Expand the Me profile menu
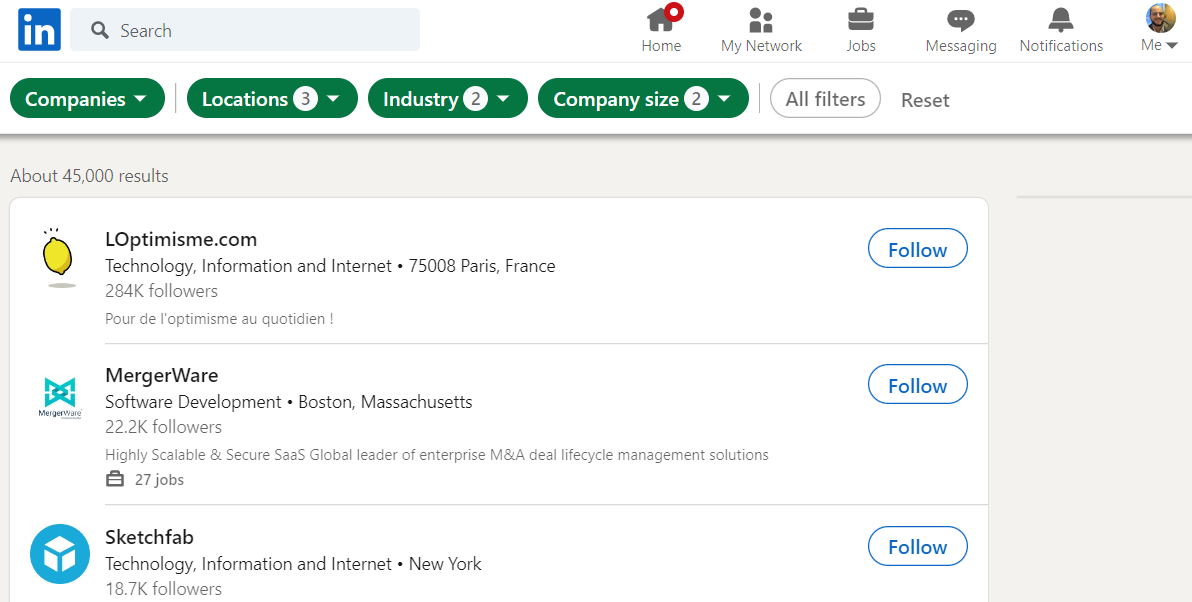The width and height of the screenshot is (1192, 602). (1160, 30)
